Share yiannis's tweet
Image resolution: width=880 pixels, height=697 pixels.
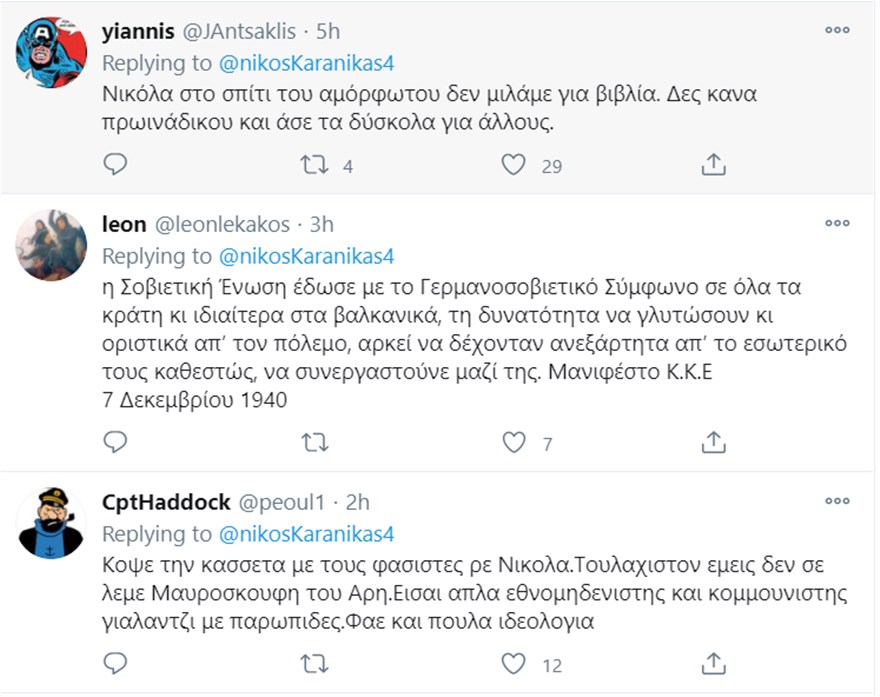click(713, 165)
